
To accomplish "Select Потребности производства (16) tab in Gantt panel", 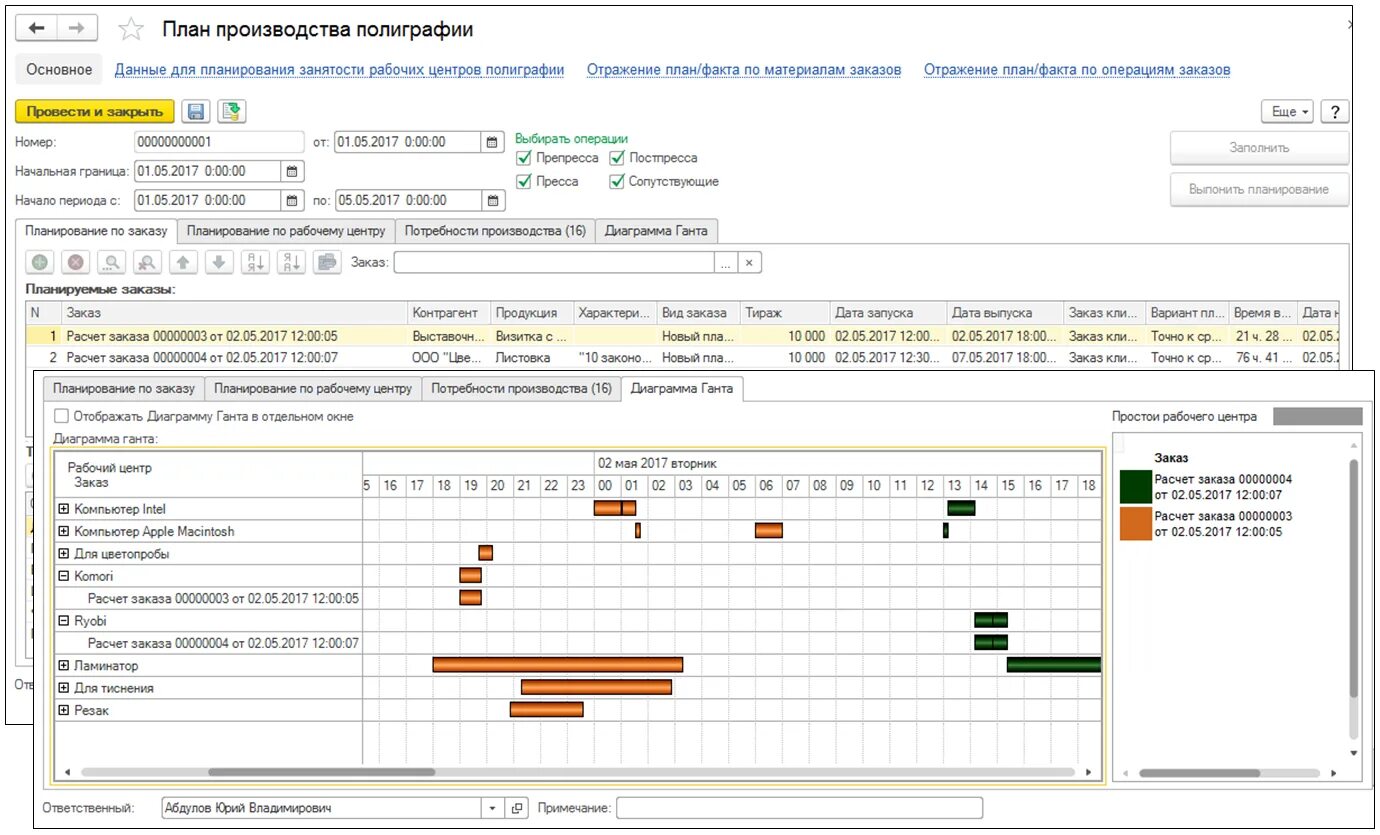I will [x=522, y=388].
